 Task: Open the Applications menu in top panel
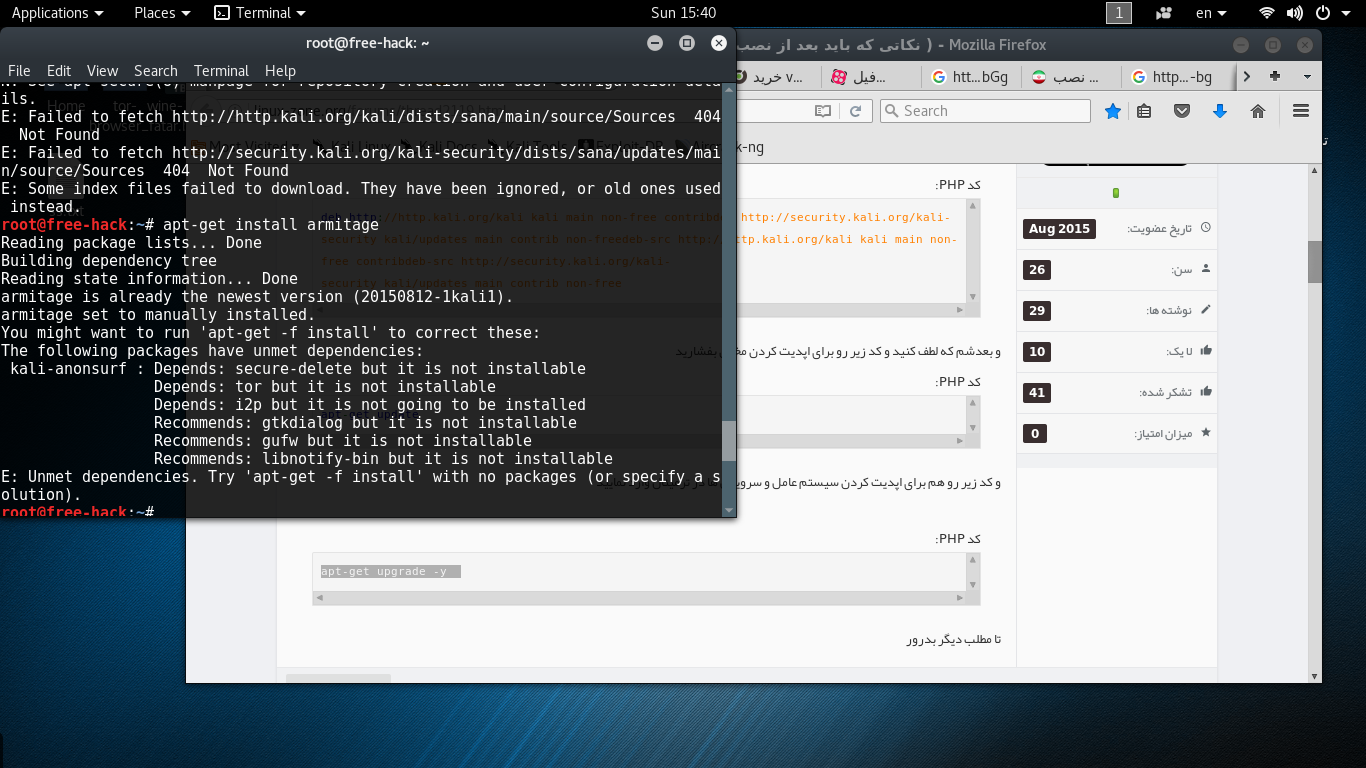[x=57, y=13]
